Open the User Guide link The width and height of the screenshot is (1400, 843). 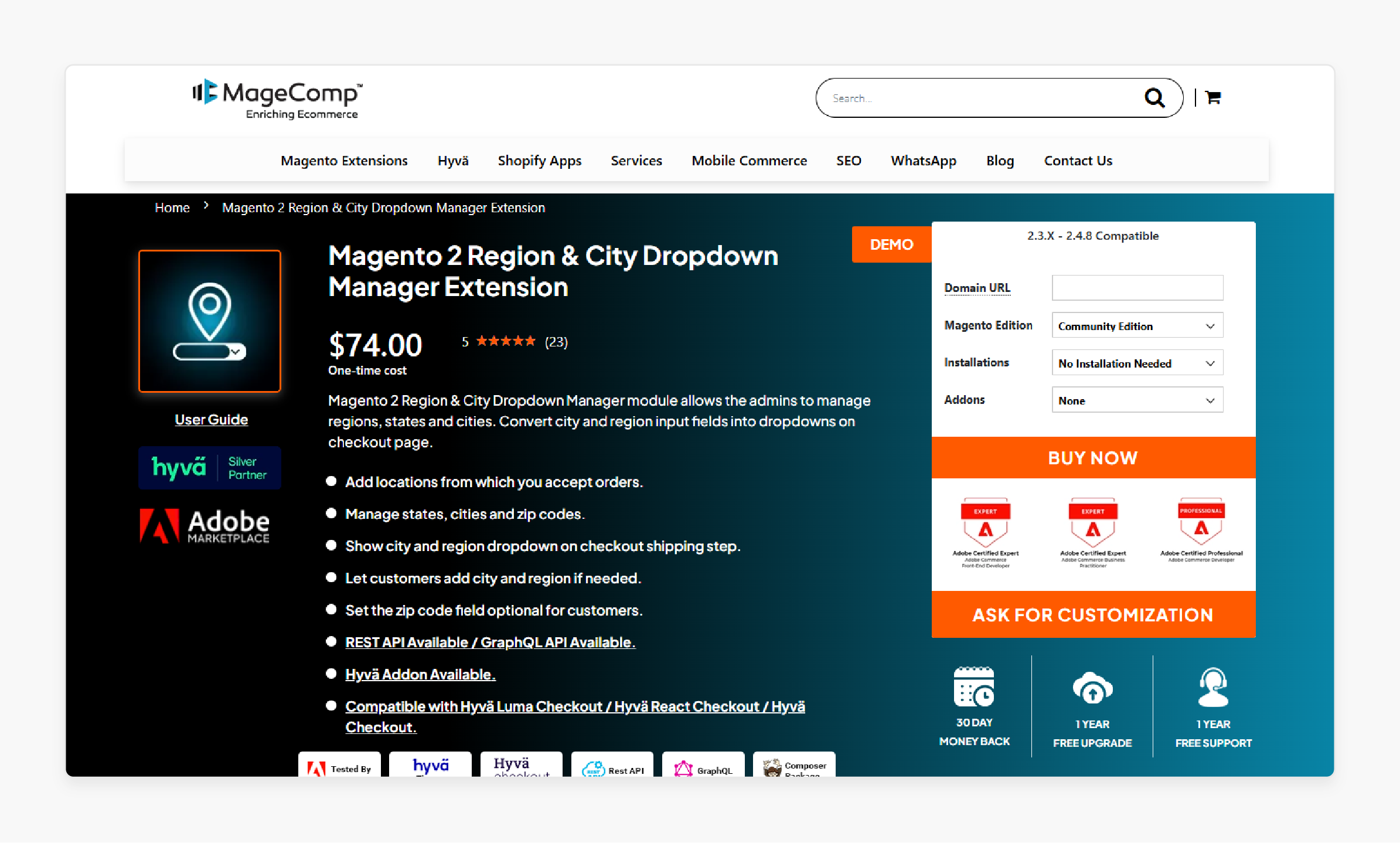tap(211, 420)
